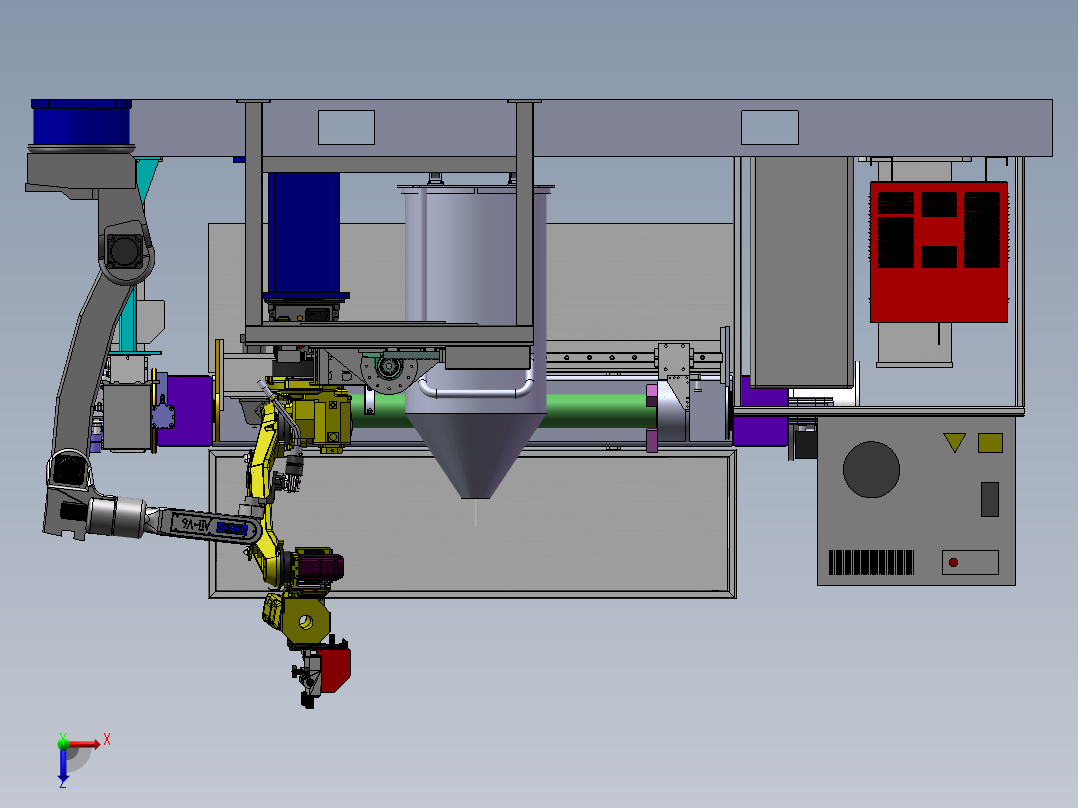This screenshot has width=1078, height=808.
Task: Select the large gray lower panel
Action: (472, 522)
